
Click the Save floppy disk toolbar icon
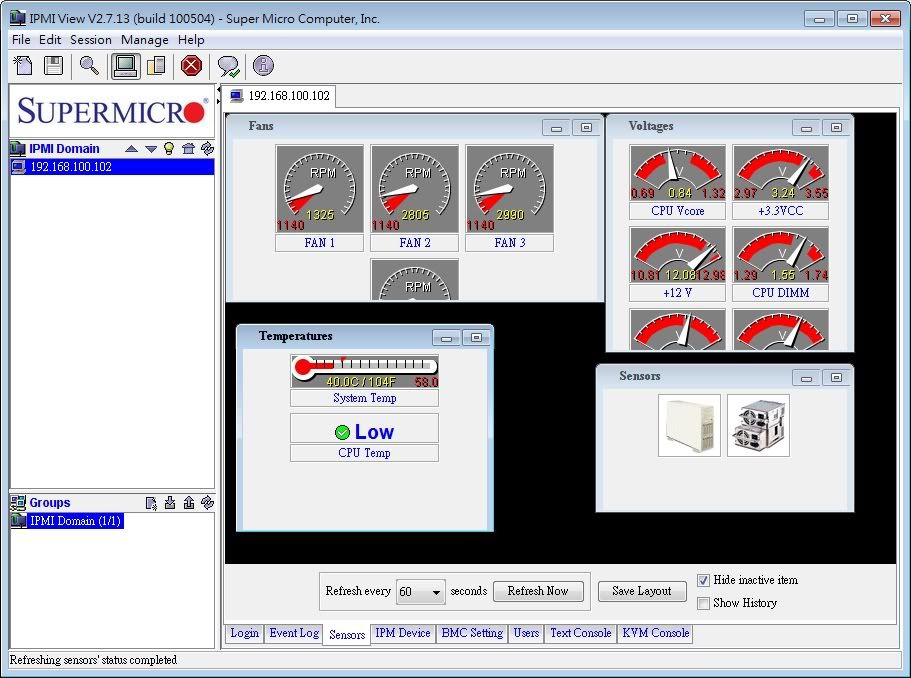click(53, 66)
